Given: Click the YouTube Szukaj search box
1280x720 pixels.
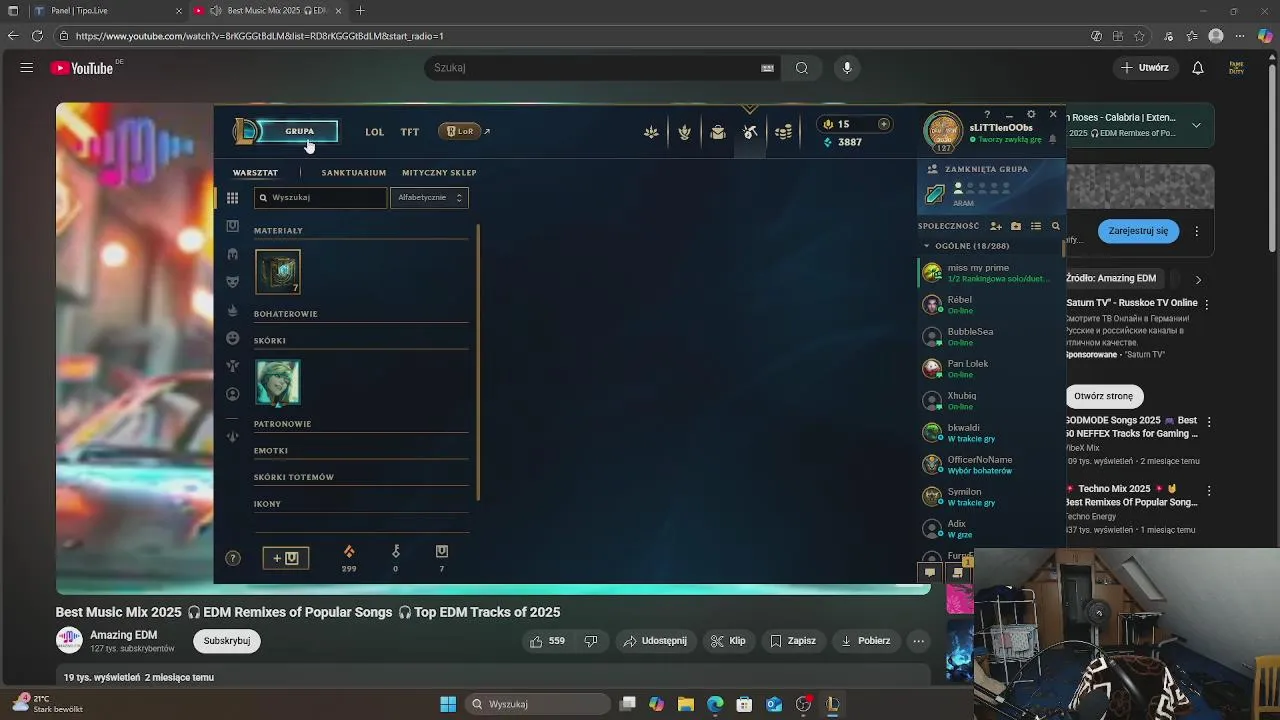Looking at the screenshot, I should point(604,68).
